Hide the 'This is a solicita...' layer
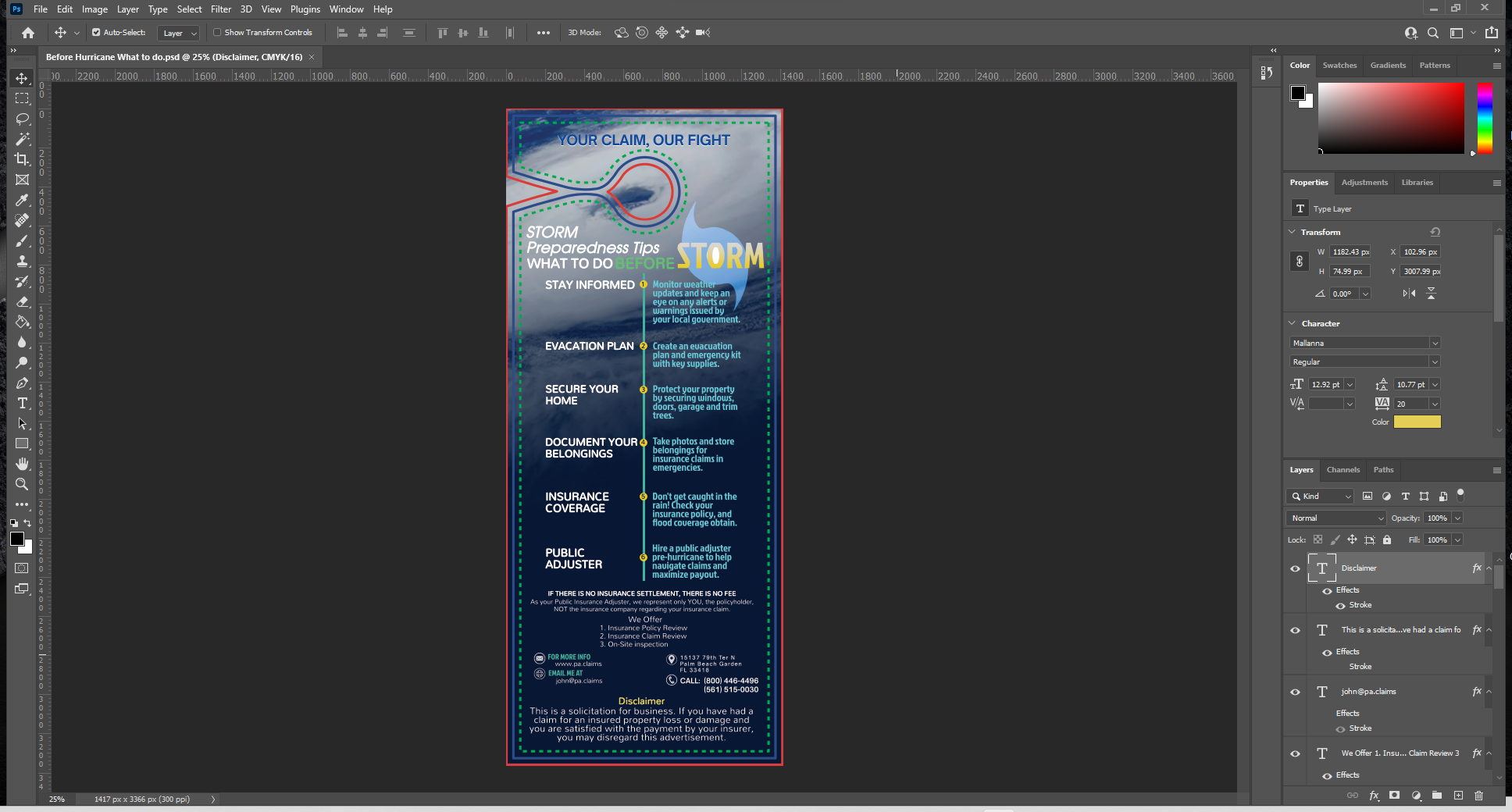The width and height of the screenshot is (1512, 812). click(x=1295, y=630)
